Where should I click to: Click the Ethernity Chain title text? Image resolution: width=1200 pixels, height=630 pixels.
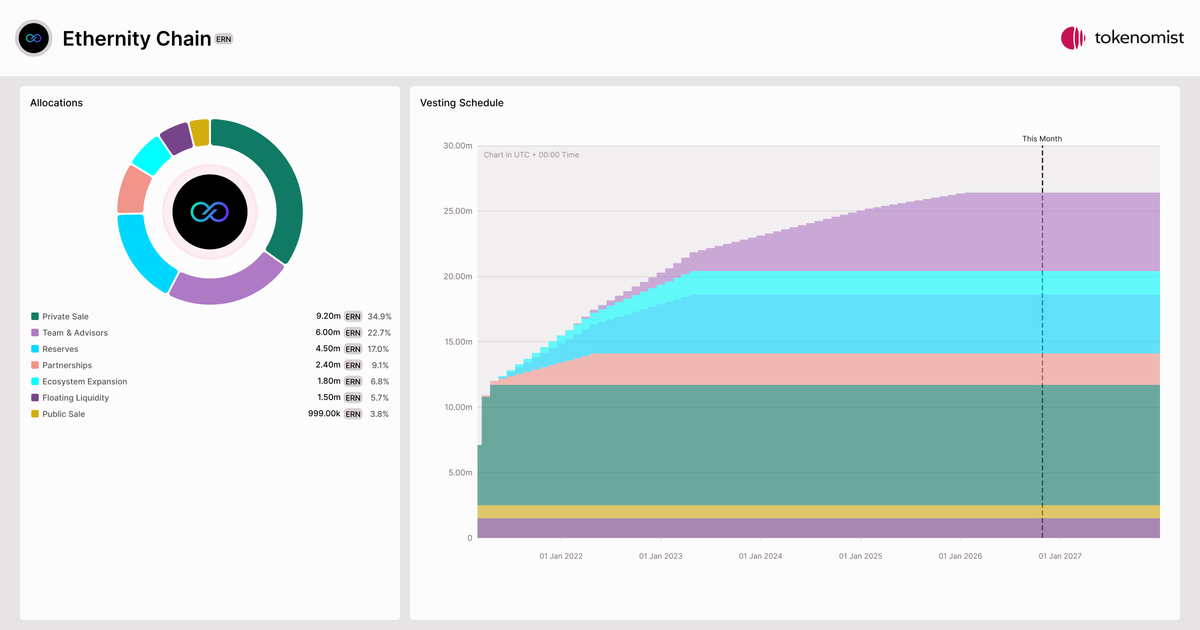coord(137,39)
